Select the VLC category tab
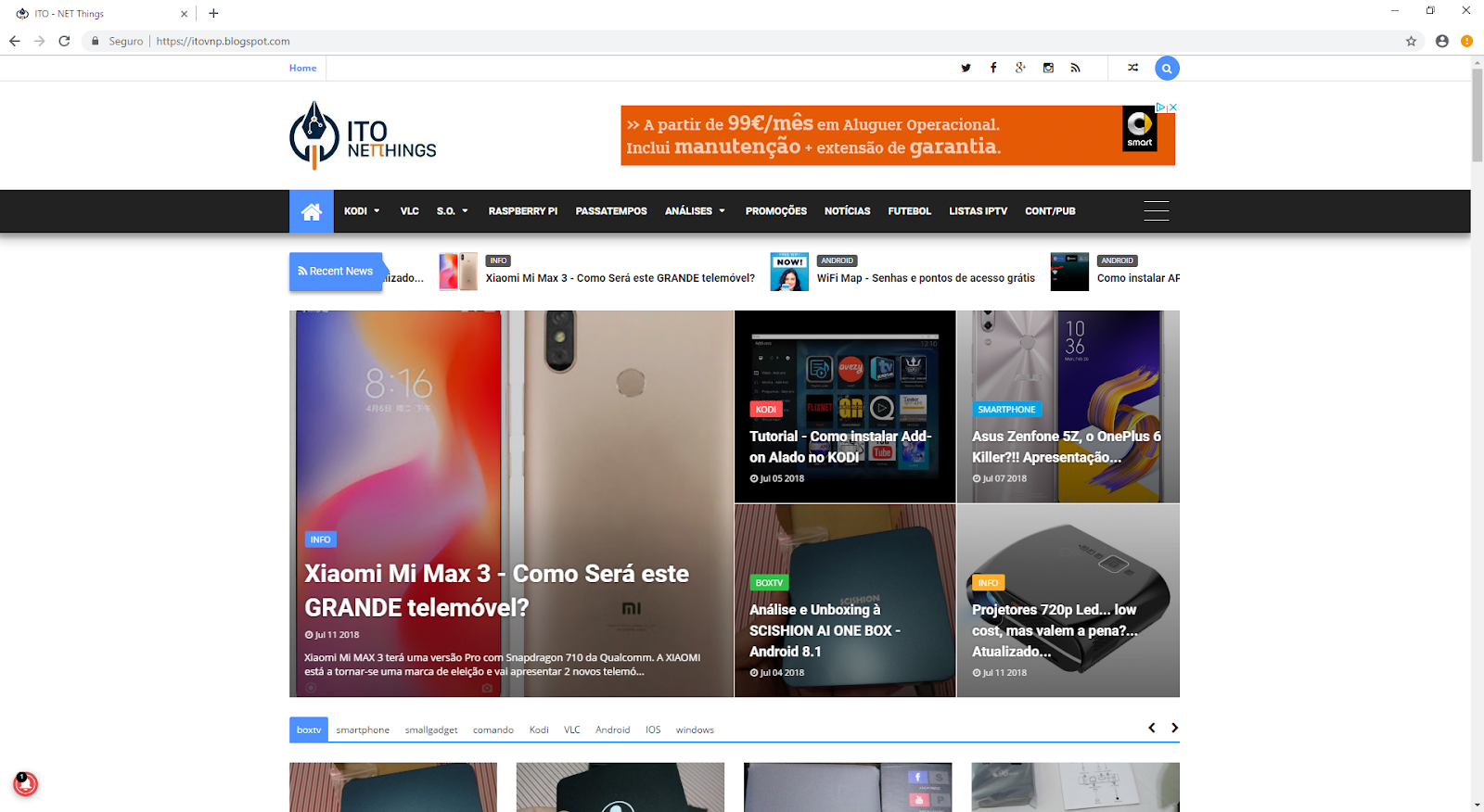Image resolution: width=1484 pixels, height=812 pixels. [x=572, y=730]
